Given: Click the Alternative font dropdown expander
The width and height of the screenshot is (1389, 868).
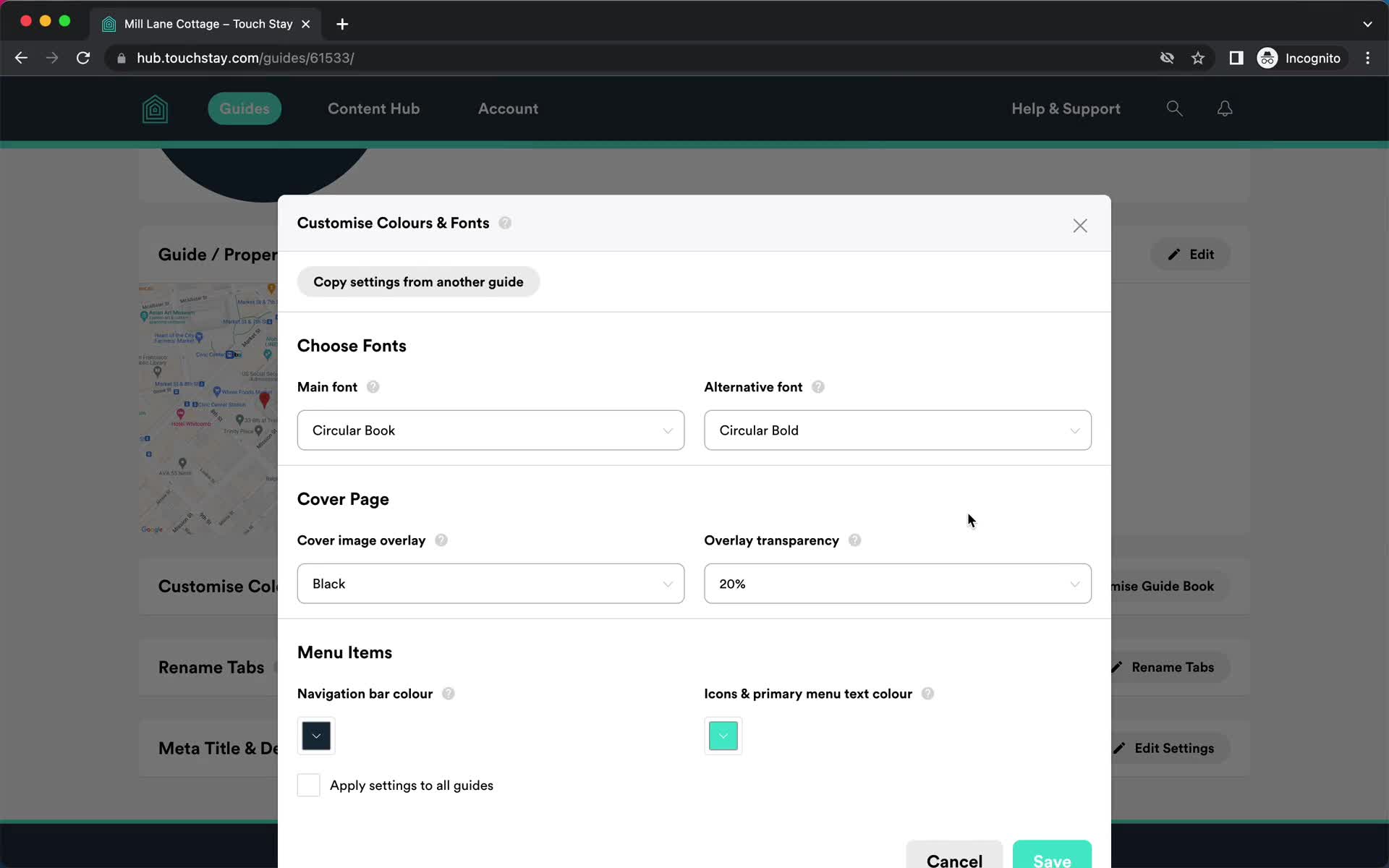Looking at the screenshot, I should 1074,430.
